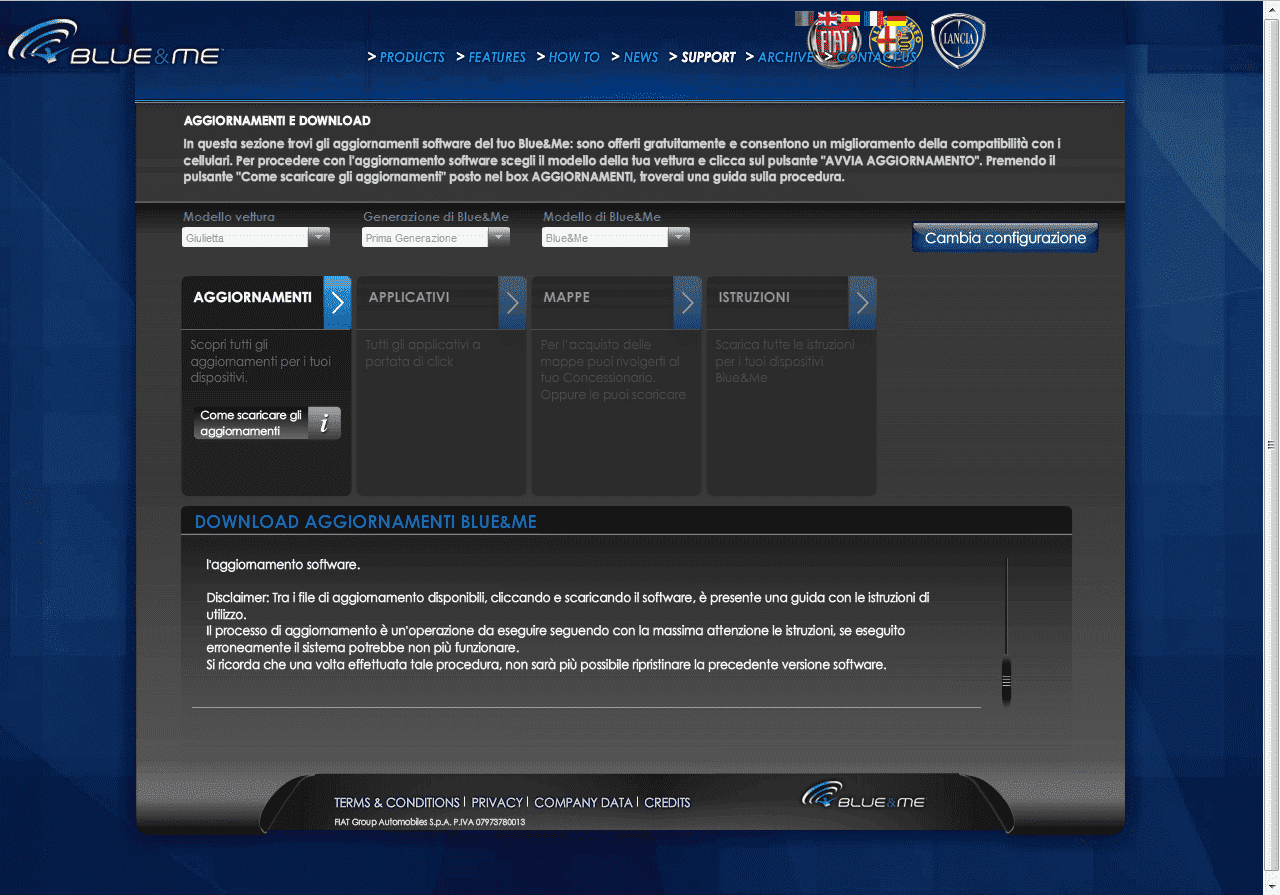Viewport: 1280px width, 895px height.
Task: Click the AGGIORNAMENTI E DOWNLOAD heading
Action: [277, 121]
